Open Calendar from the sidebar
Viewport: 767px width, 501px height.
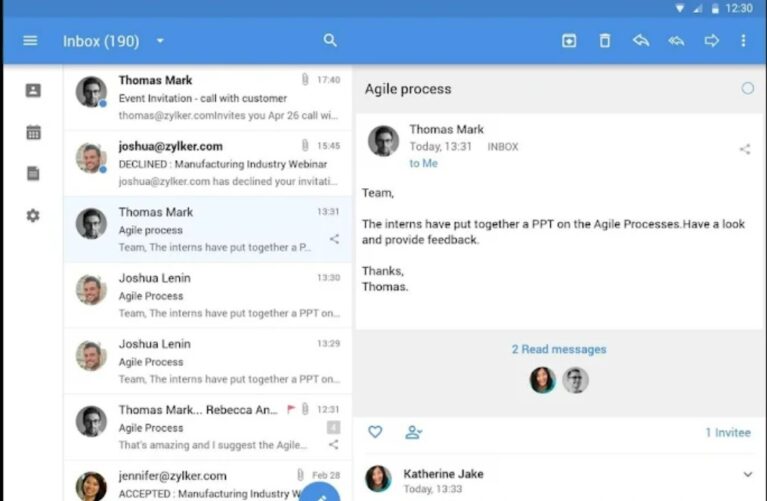click(33, 132)
